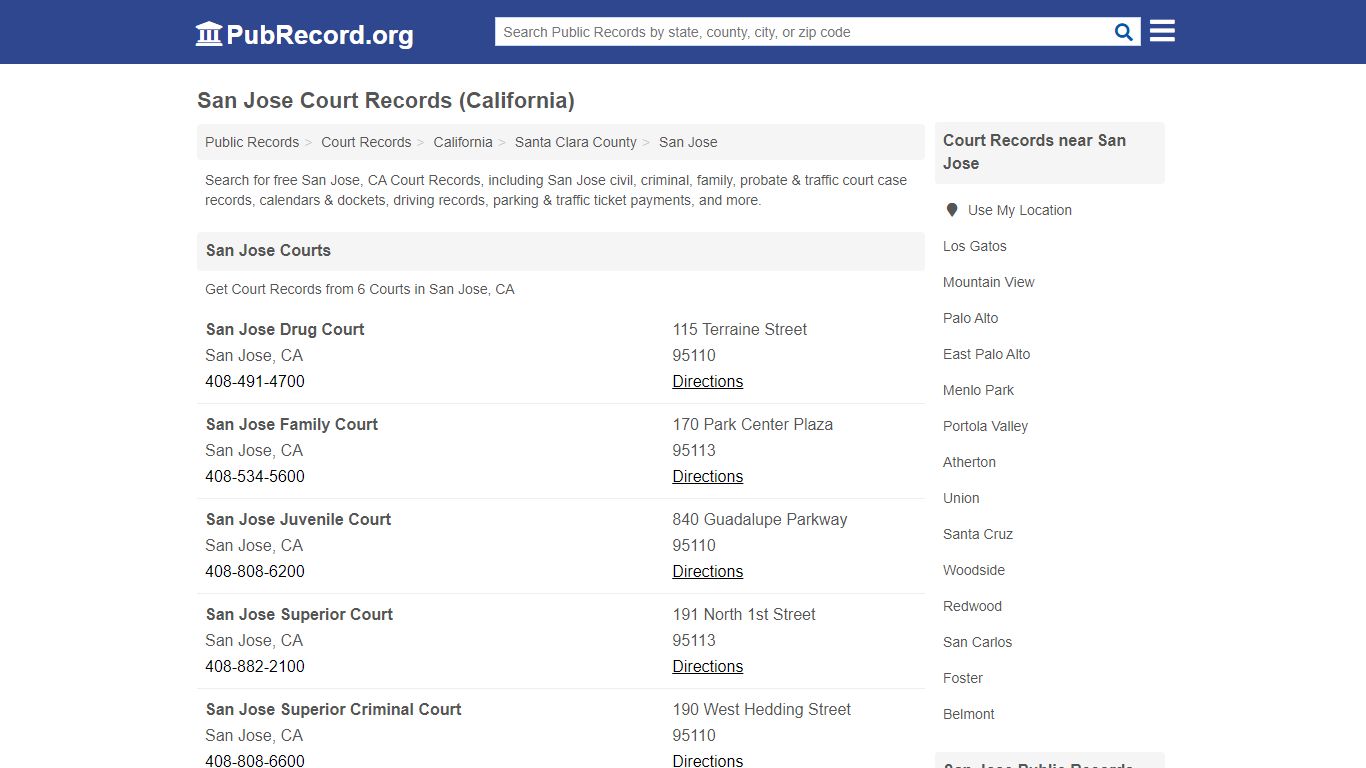The width and height of the screenshot is (1366, 768).
Task: Click the San Jose Courts section header
Action: [x=561, y=251]
